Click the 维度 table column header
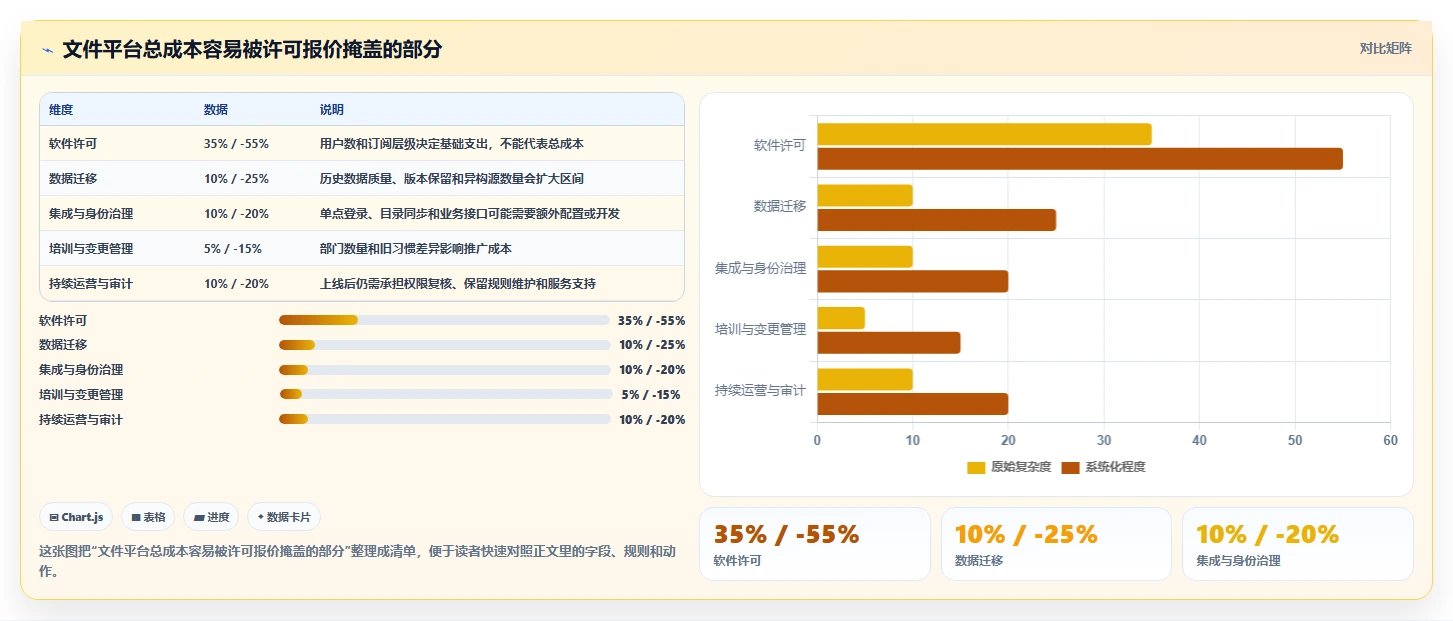Viewport: 1453px width, 621px height. tap(61, 110)
